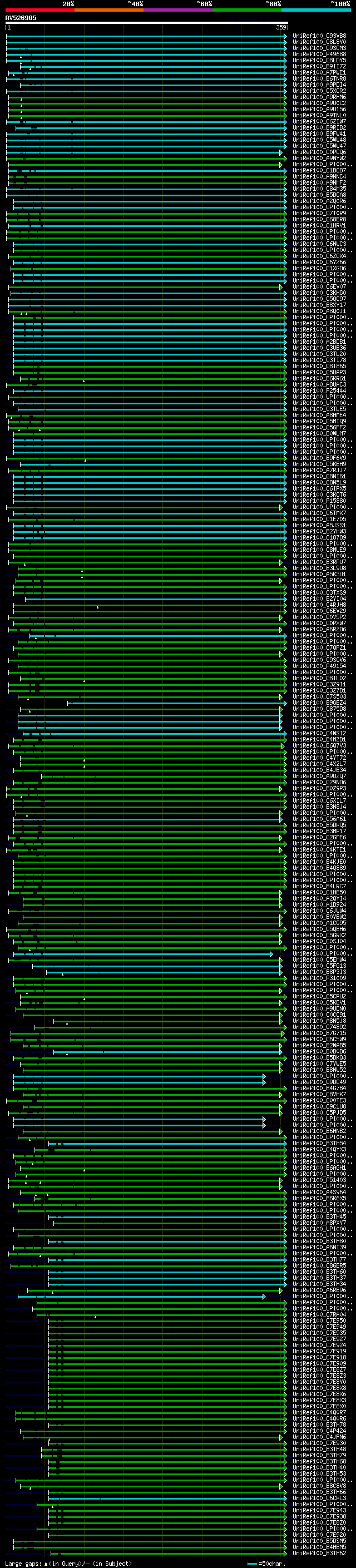Click hit label UniRef100_Q6ZIW7
The height and width of the screenshot is (1568, 356).
(319, 121)
